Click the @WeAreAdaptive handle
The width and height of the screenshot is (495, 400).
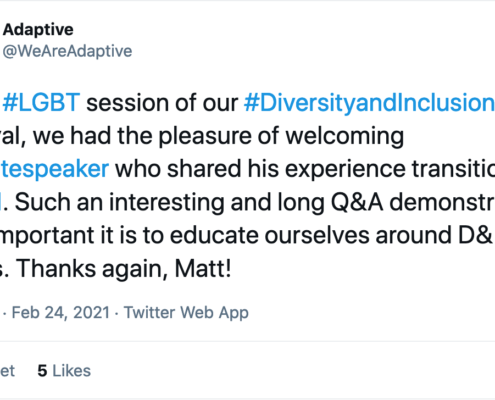coord(67,51)
